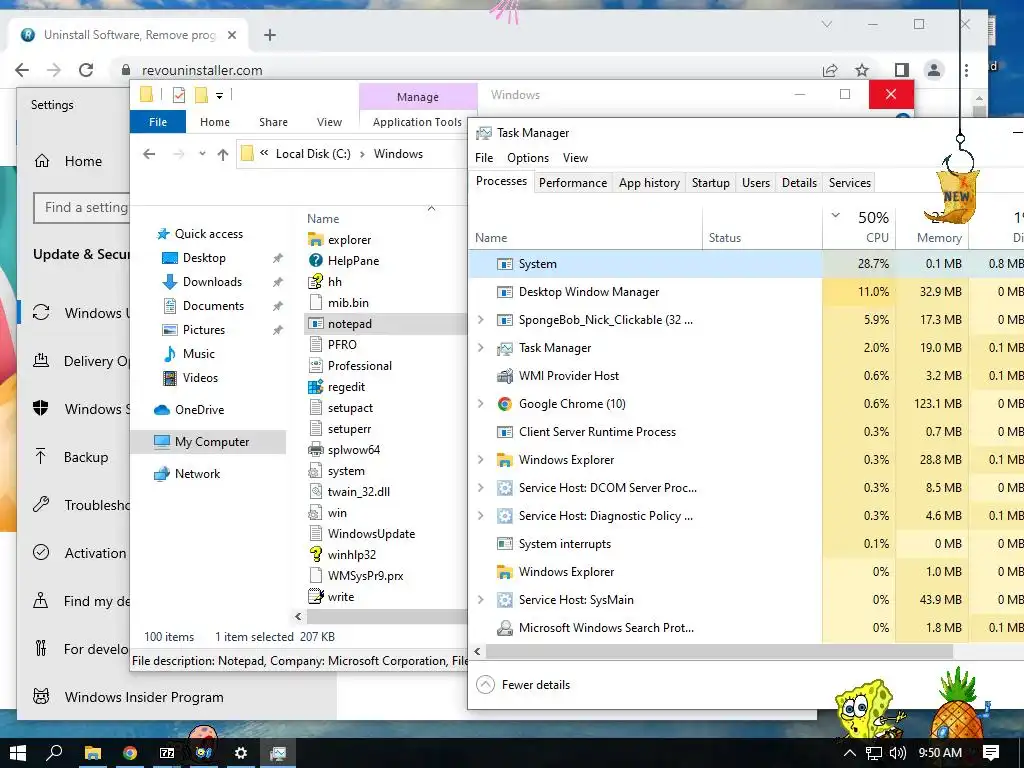Expand Service Host: Diagnostic Policy group
Viewport: 1024px width, 768px height.
pos(481,516)
